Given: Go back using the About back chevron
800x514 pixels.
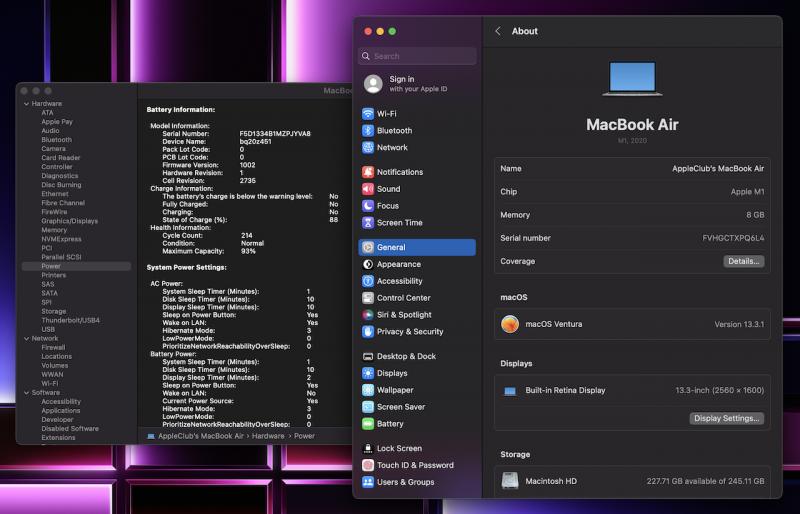Looking at the screenshot, I should [x=498, y=31].
